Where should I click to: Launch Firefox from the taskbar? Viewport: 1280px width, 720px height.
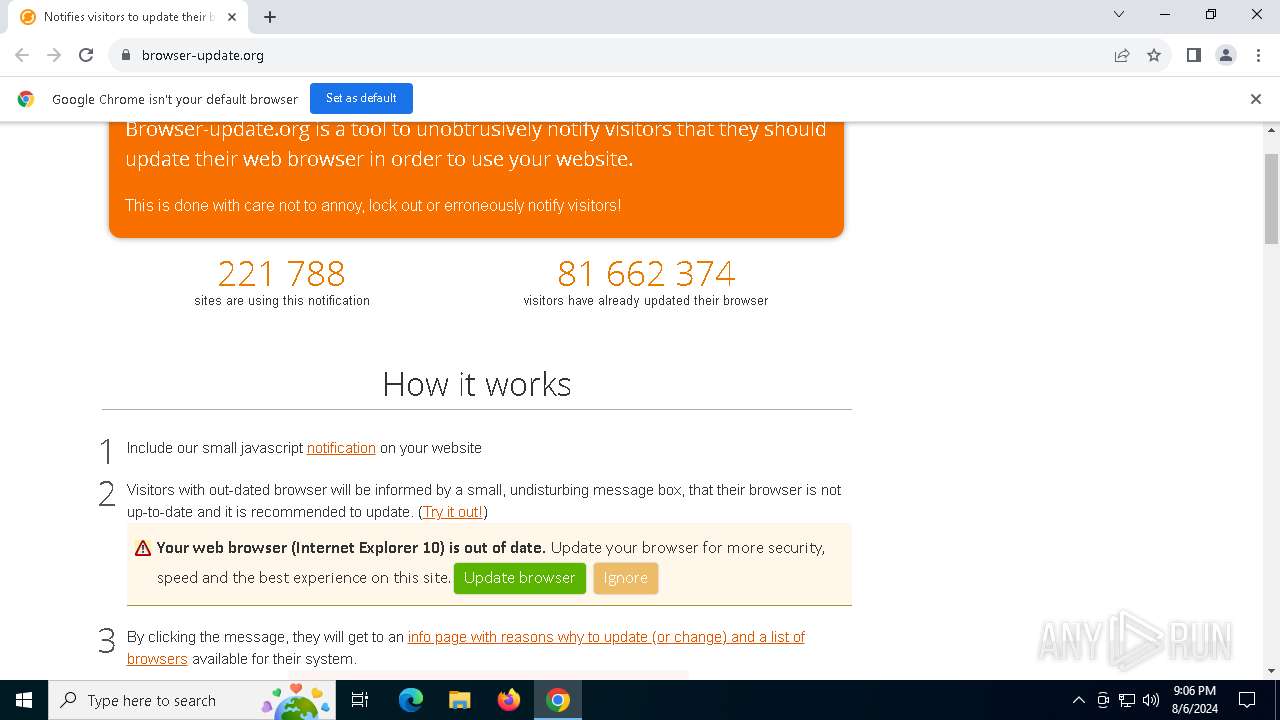pos(509,700)
